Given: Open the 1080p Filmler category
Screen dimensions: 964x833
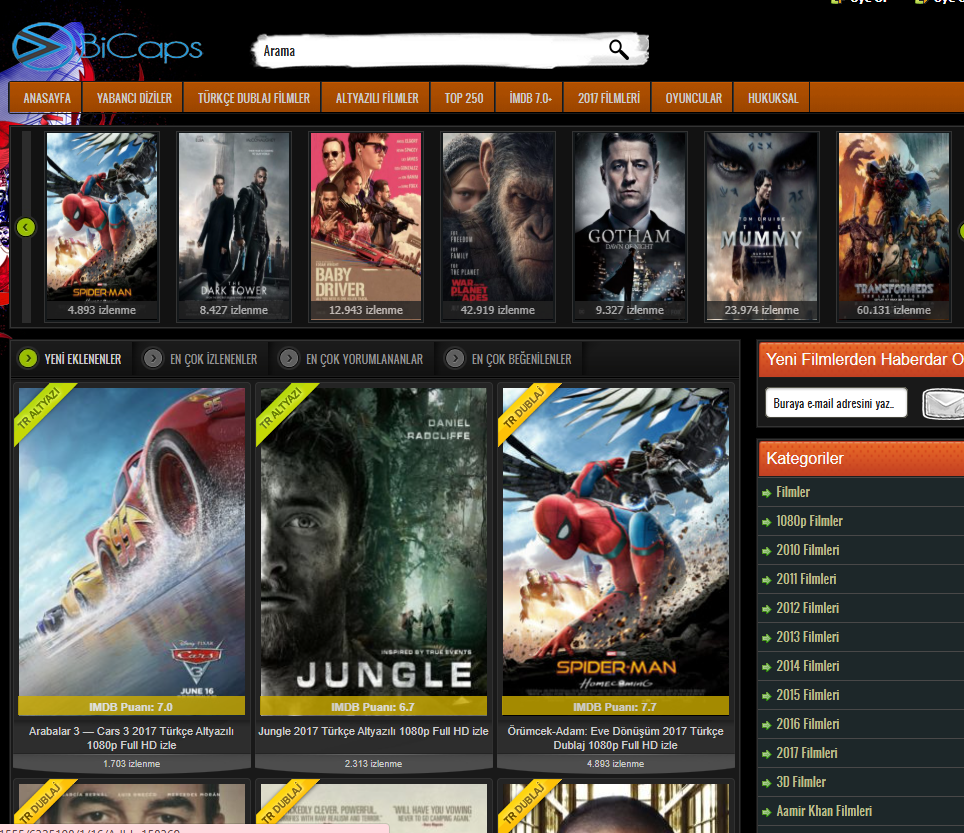Looking at the screenshot, I should coord(809,521).
